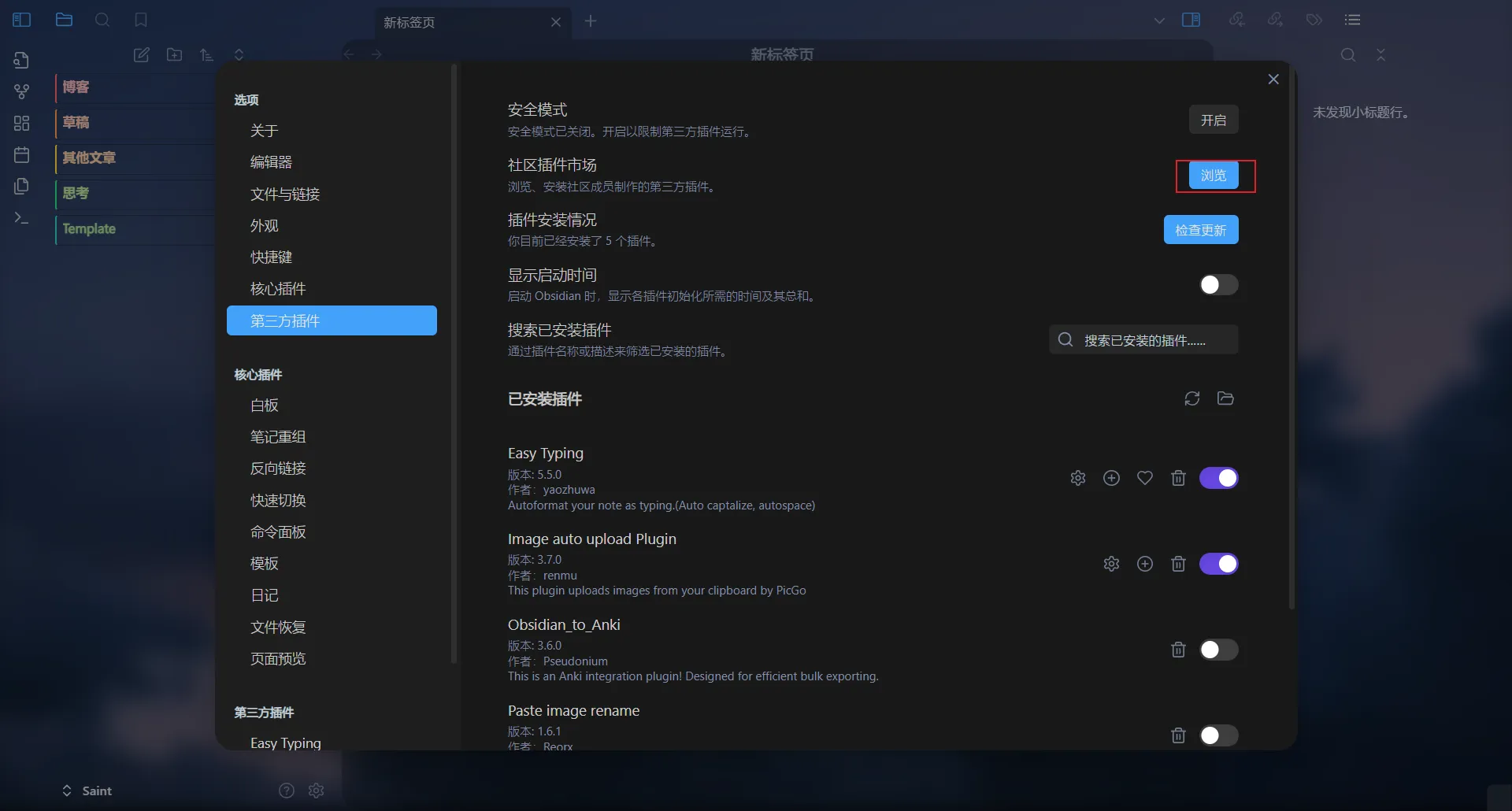Click search installed plugins field
The height and width of the screenshot is (811, 1512).
pyautogui.click(x=1143, y=339)
